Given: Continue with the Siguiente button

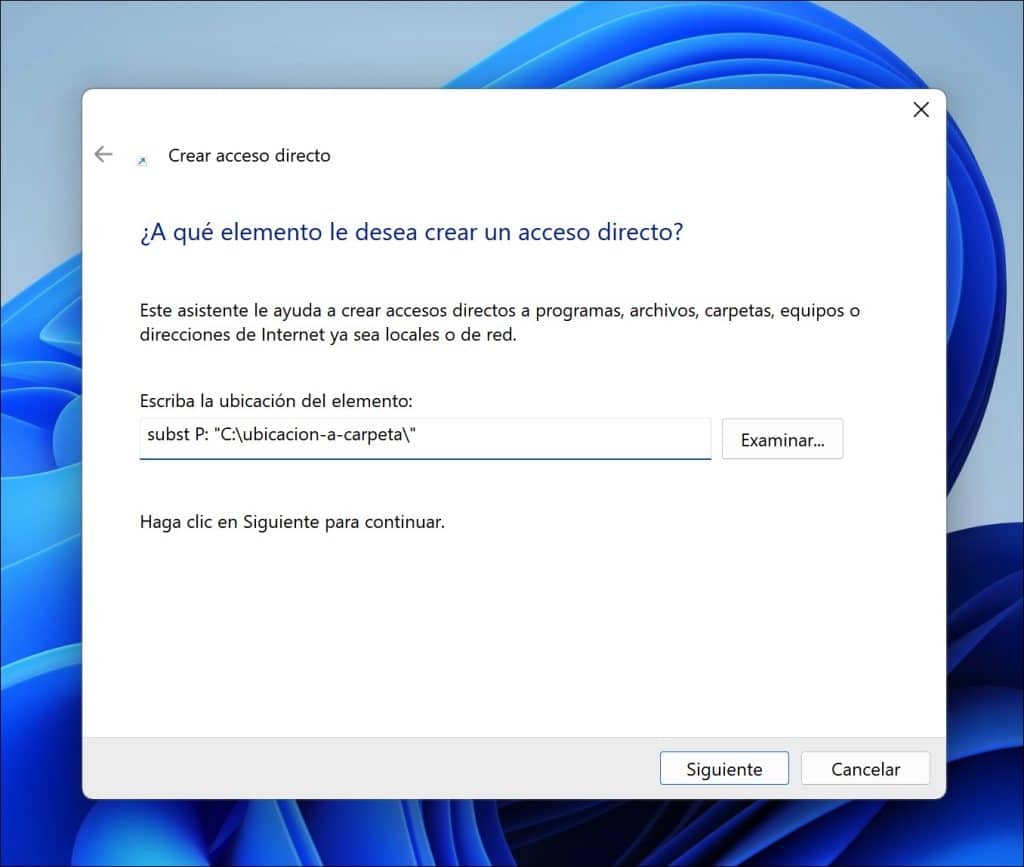Looking at the screenshot, I should coord(724,768).
